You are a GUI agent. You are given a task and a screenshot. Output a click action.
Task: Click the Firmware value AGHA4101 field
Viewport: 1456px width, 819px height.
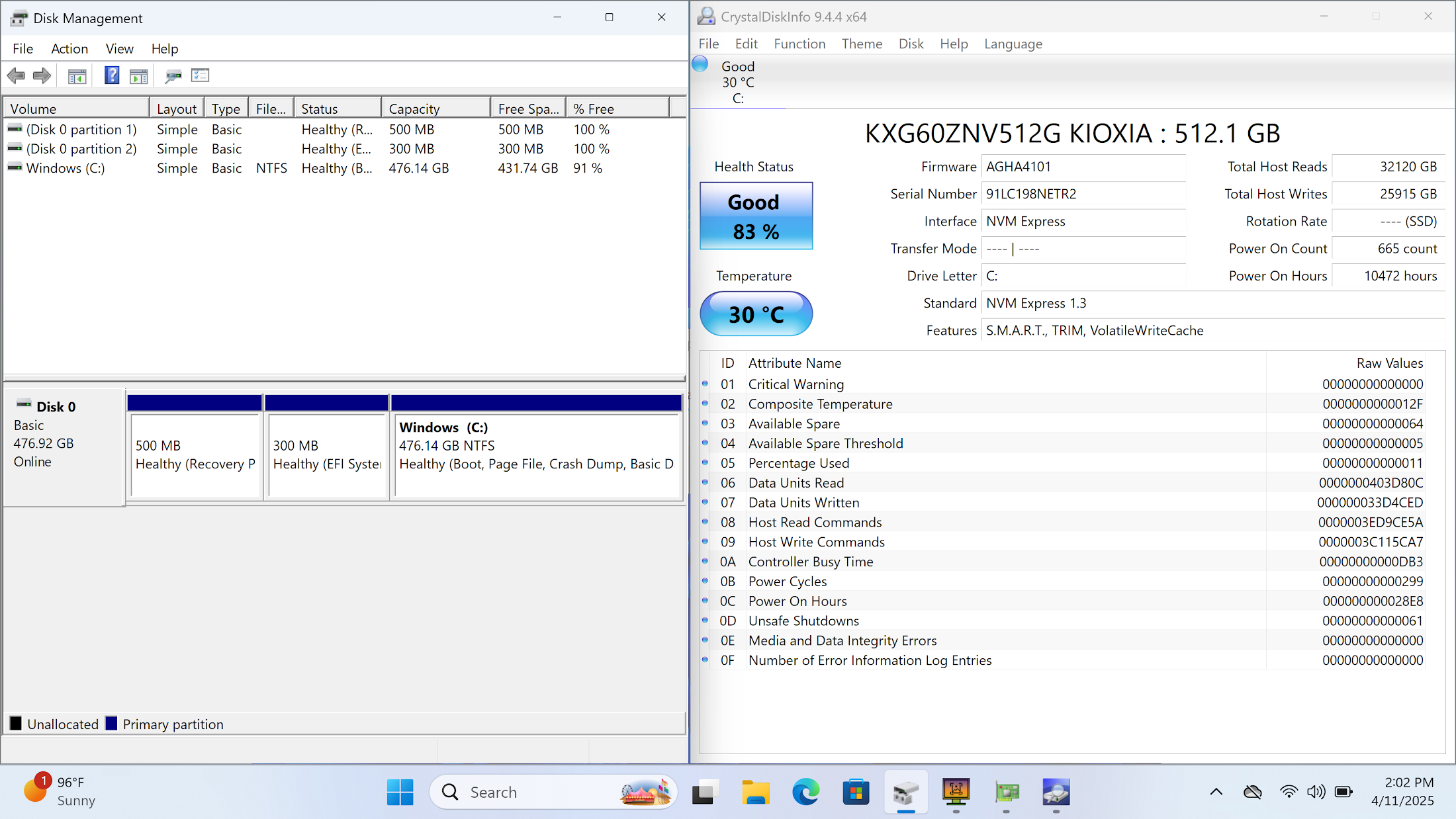tap(1083, 167)
